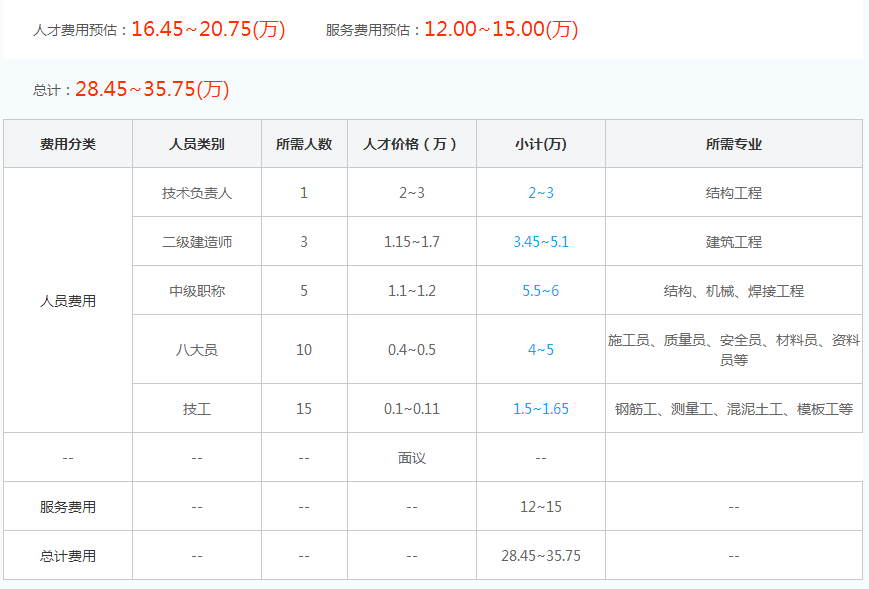Click the 钢筋工、测量工、混泥土工 specialty cell
This screenshot has width=869, height=589.
(734, 409)
